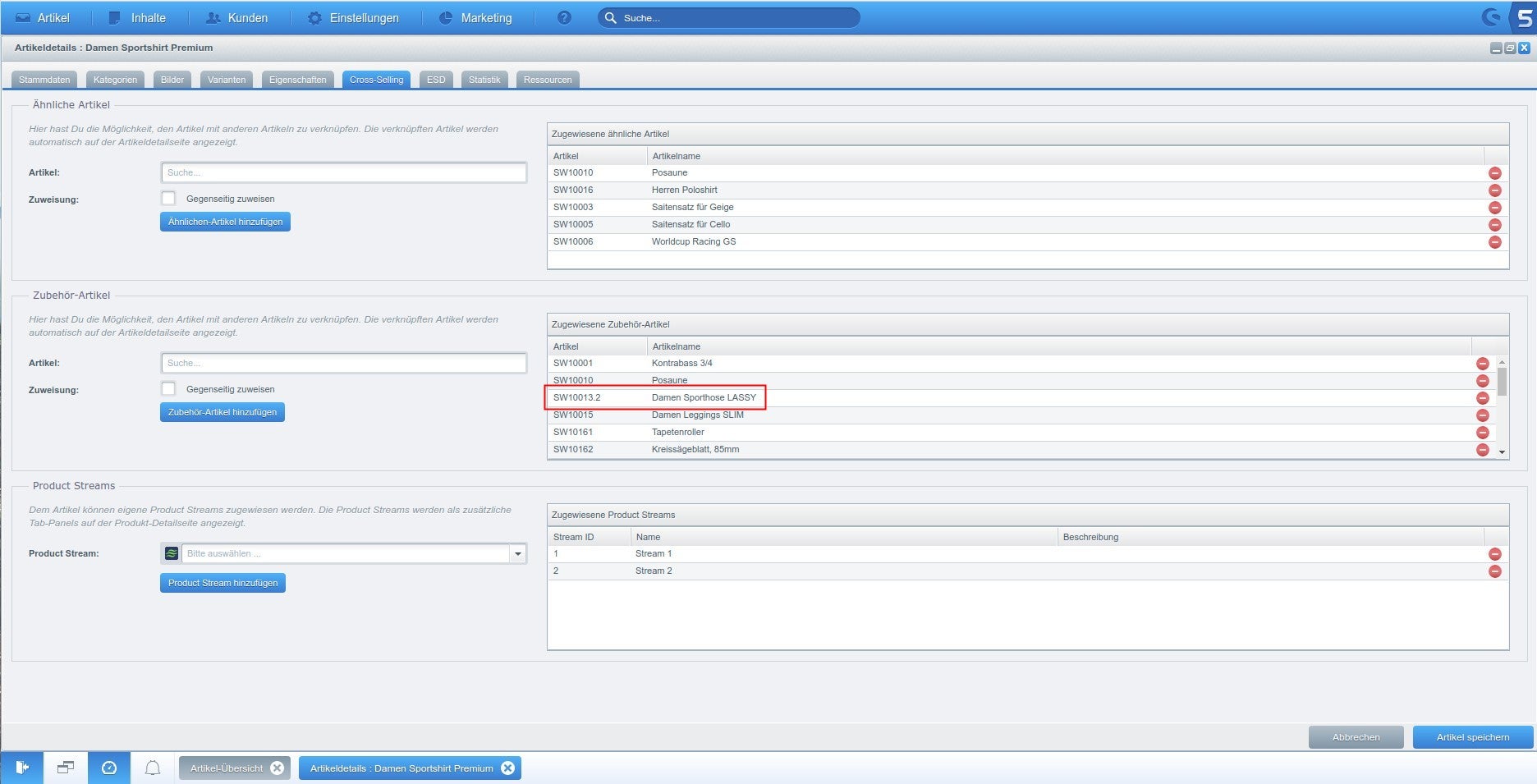Image resolution: width=1537 pixels, height=784 pixels.
Task: Save with Artikel speichern button
Action: (1472, 737)
